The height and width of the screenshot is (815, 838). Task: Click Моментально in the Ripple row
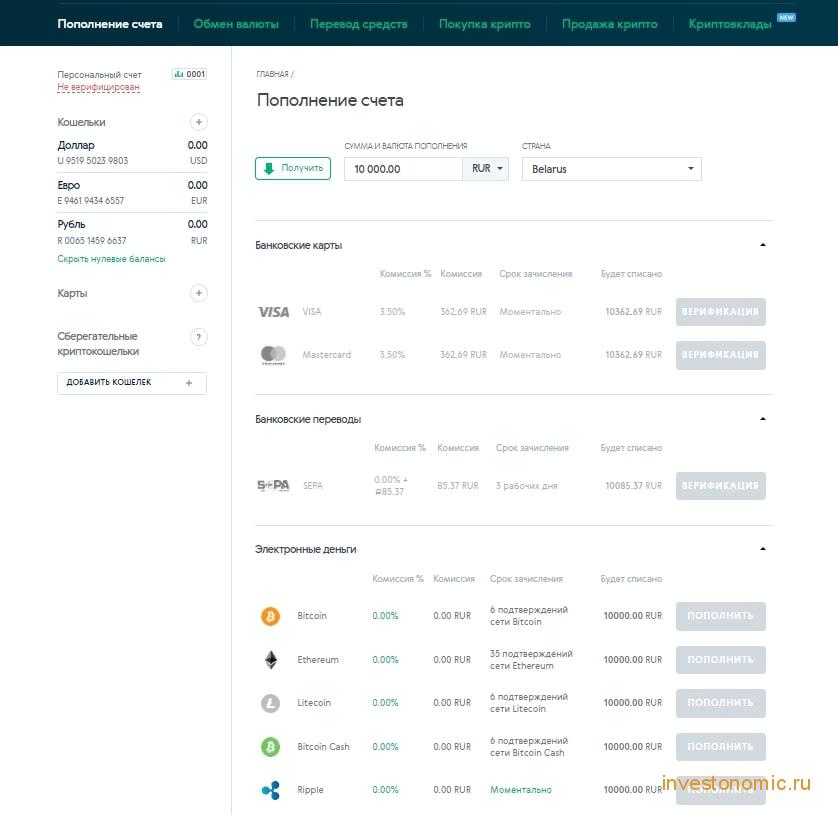[x=521, y=790]
